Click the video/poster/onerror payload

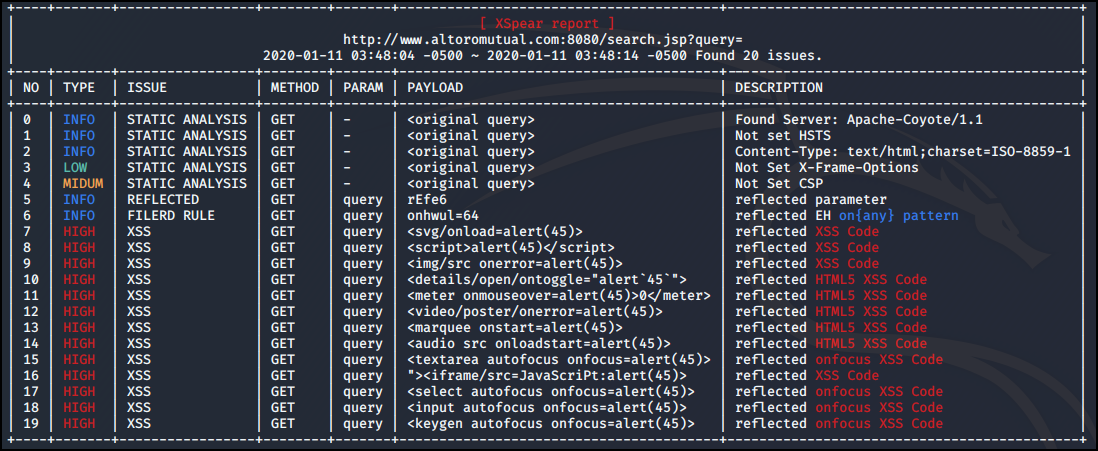534,312
